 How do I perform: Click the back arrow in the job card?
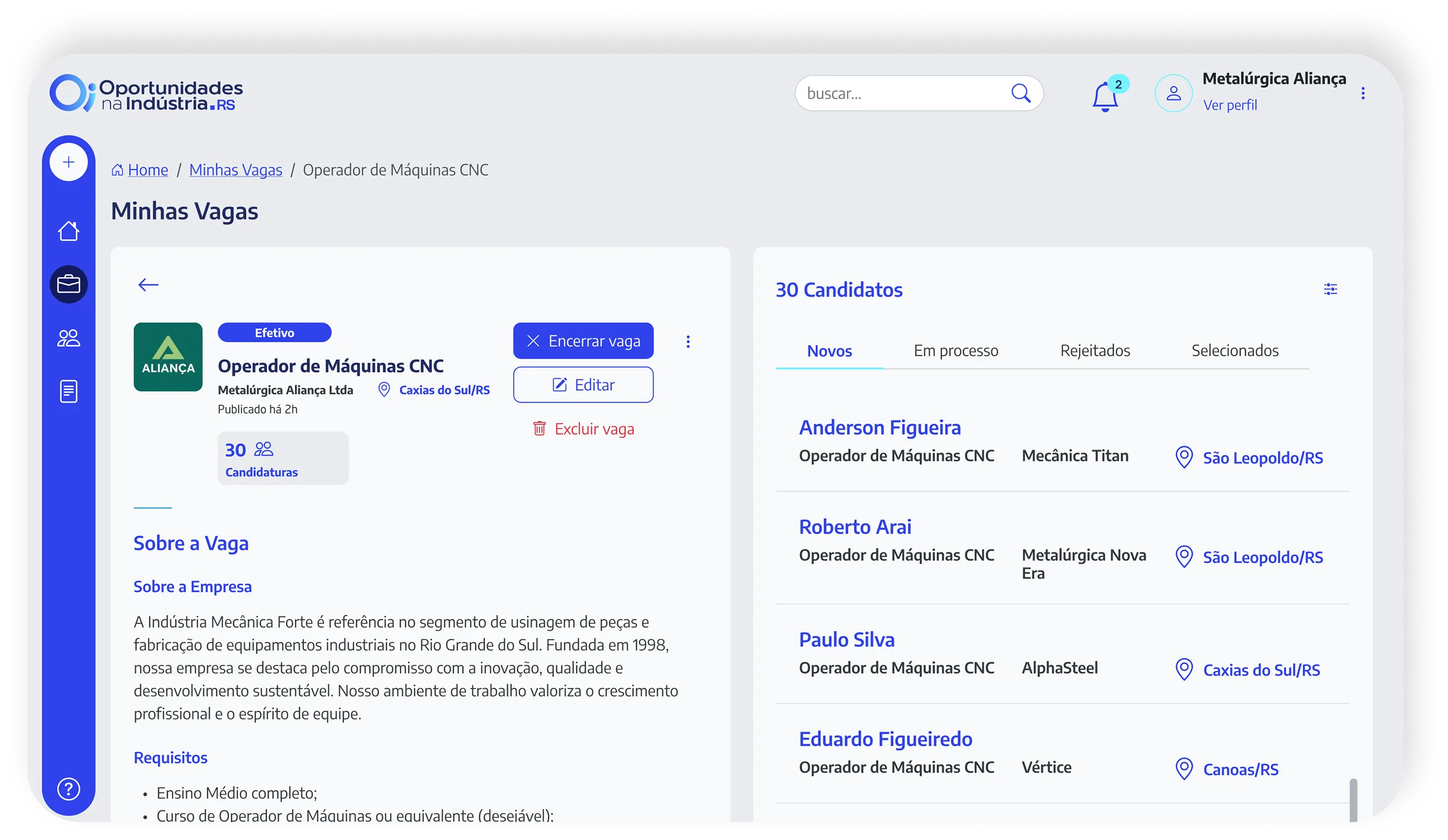pyautogui.click(x=148, y=284)
